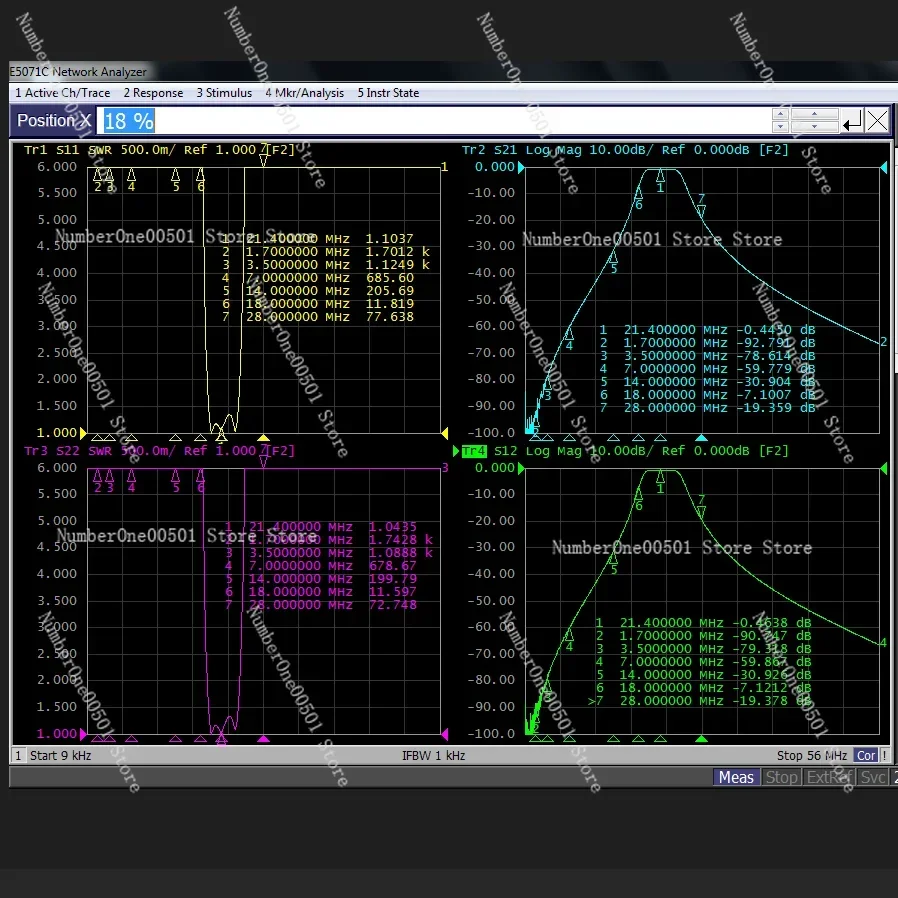
Task: Click the Tr1 yellow reference marker at 1.000
Action: point(84,433)
